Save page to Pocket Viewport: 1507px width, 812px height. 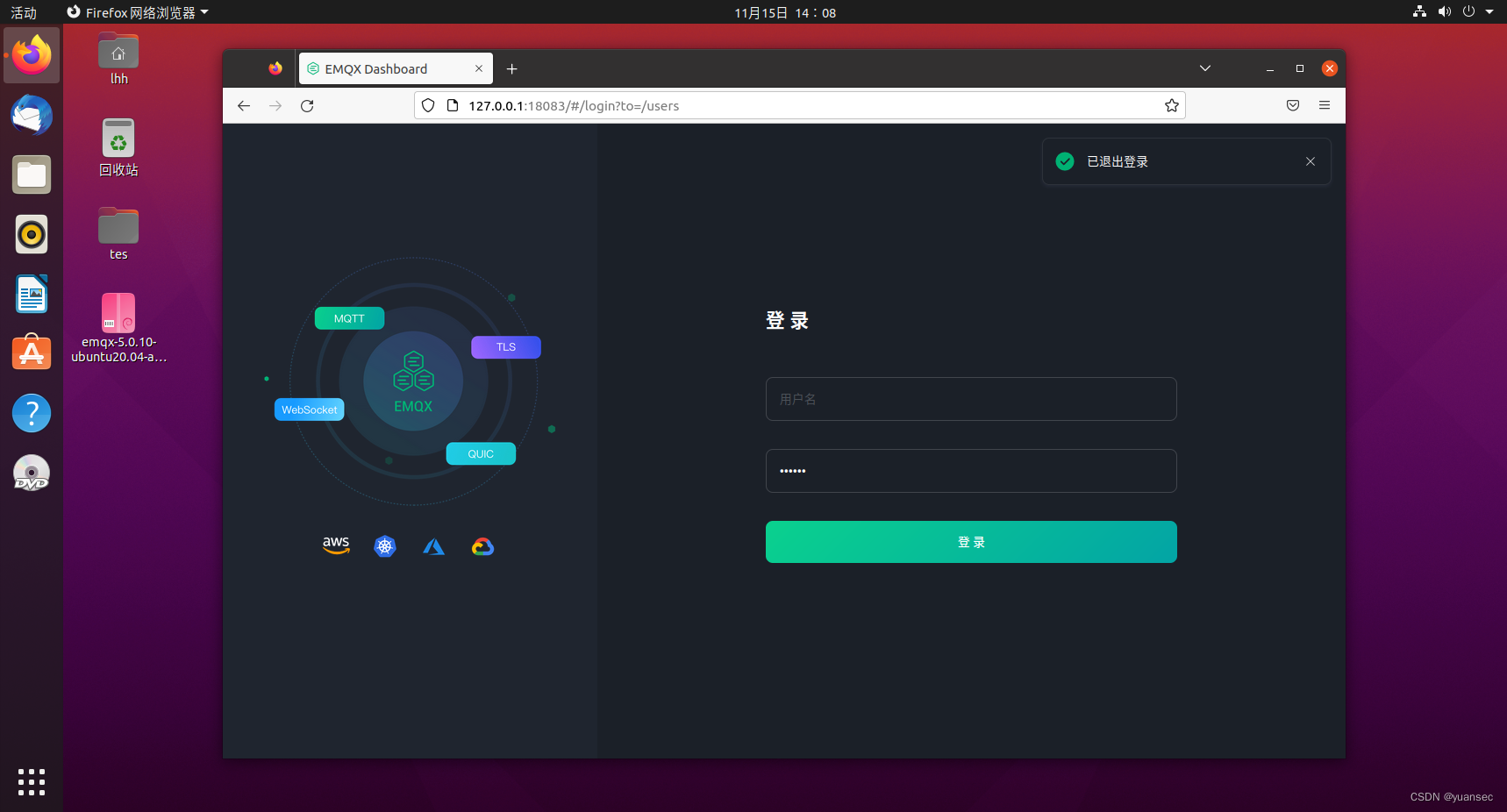point(1293,105)
